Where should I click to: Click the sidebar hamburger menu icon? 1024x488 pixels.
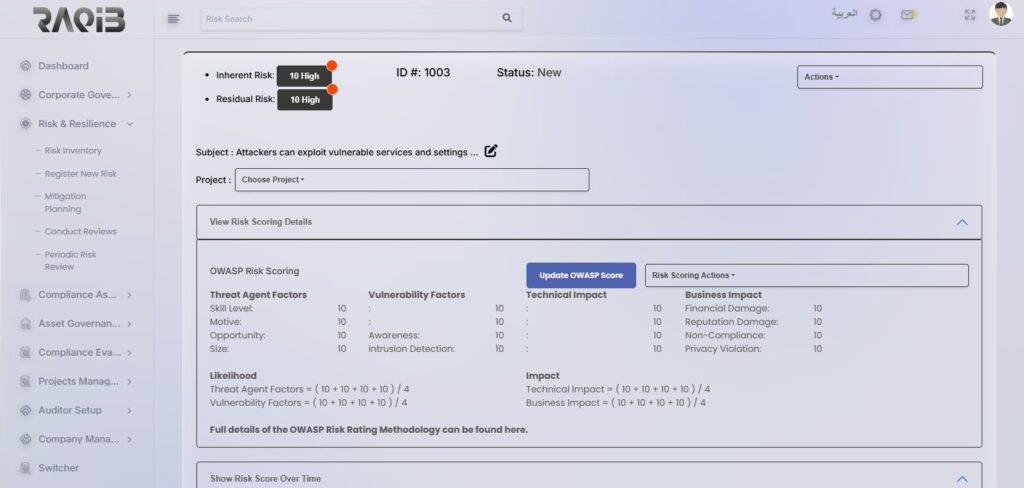tap(173, 18)
